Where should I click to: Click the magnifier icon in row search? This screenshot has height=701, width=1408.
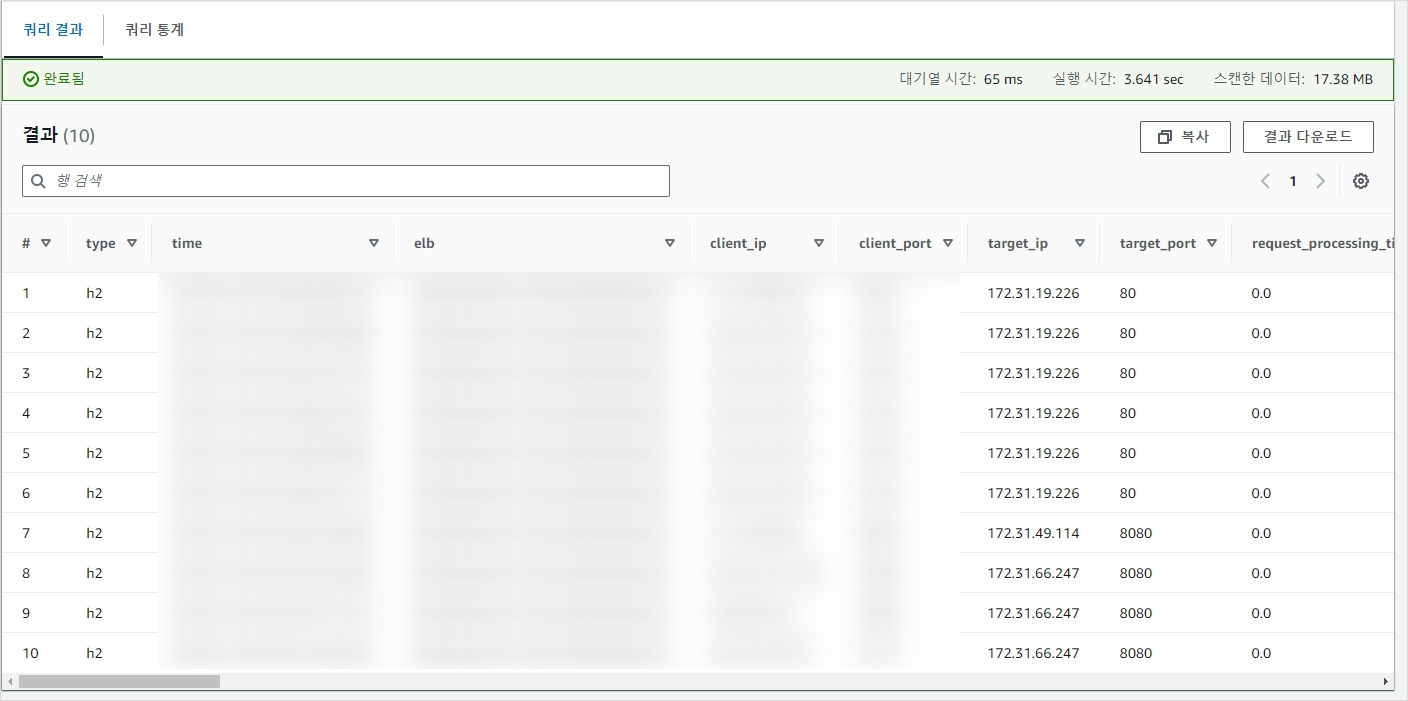(x=39, y=181)
